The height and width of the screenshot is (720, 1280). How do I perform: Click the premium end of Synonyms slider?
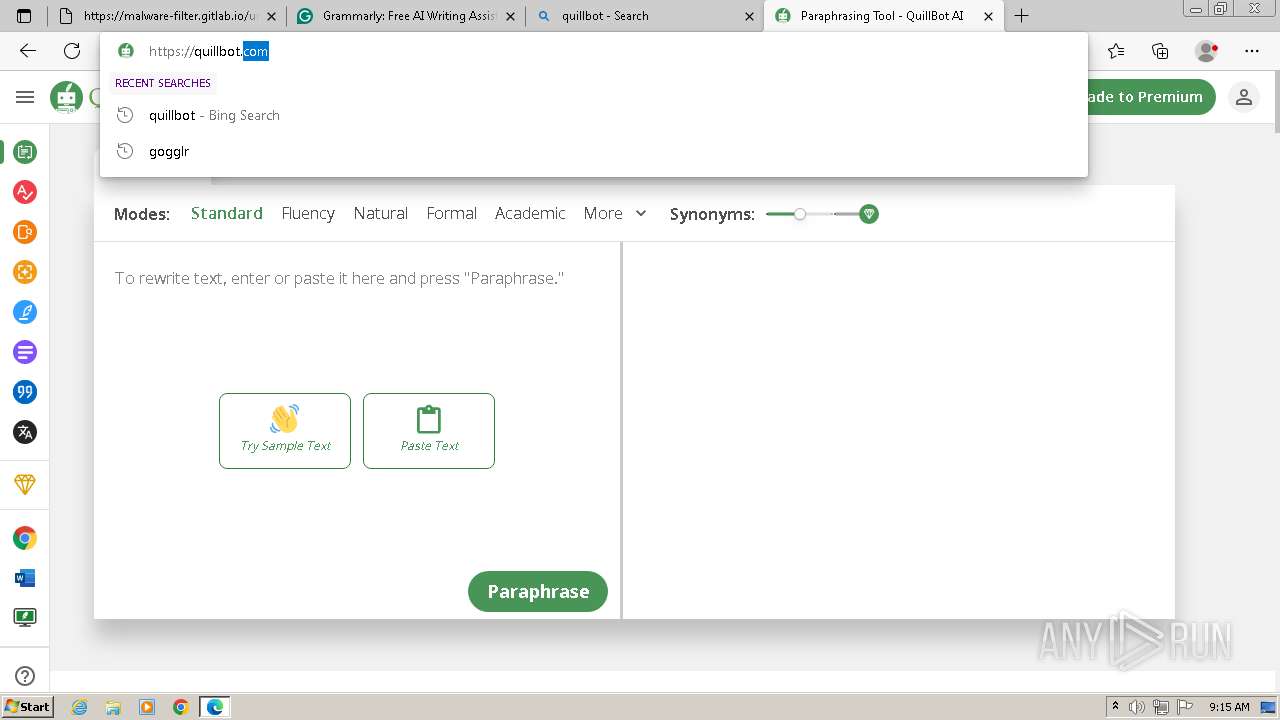(x=869, y=214)
